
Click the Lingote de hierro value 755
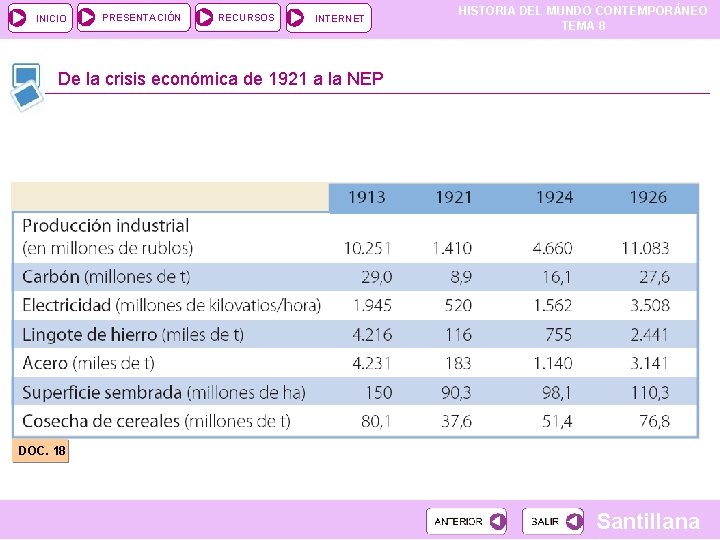click(x=558, y=335)
